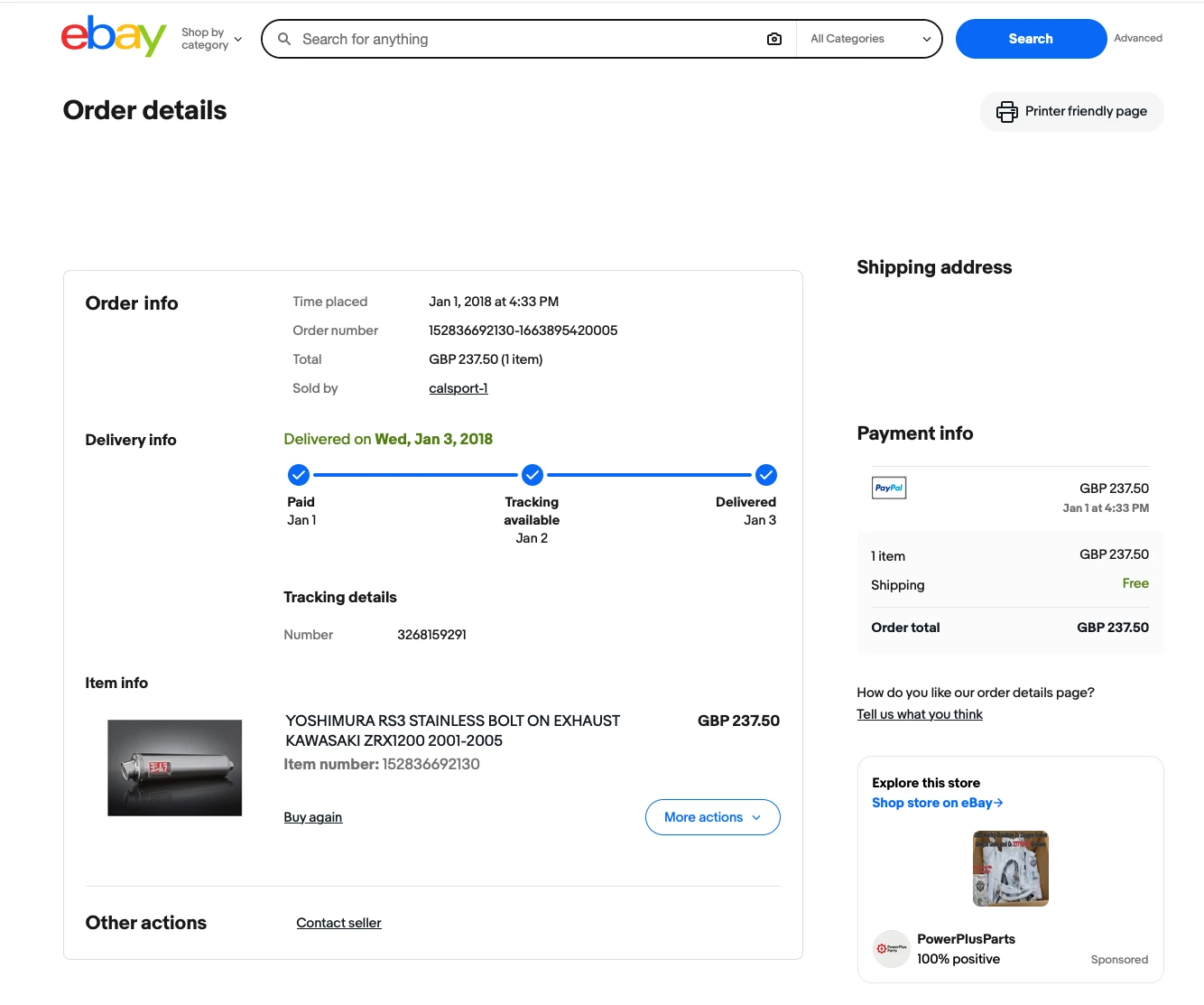
Task: Click the magnifying glass search icon
Action: [x=284, y=39]
